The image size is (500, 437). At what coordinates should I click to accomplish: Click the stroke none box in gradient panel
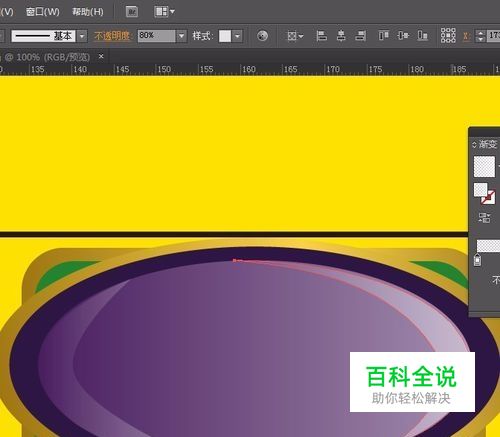489,198
